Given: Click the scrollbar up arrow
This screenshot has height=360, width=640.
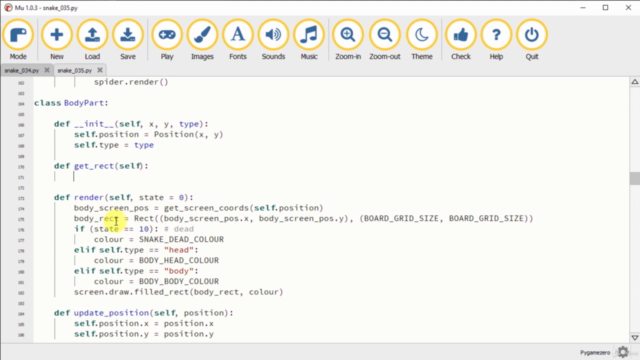Looking at the screenshot, I should (635, 82).
